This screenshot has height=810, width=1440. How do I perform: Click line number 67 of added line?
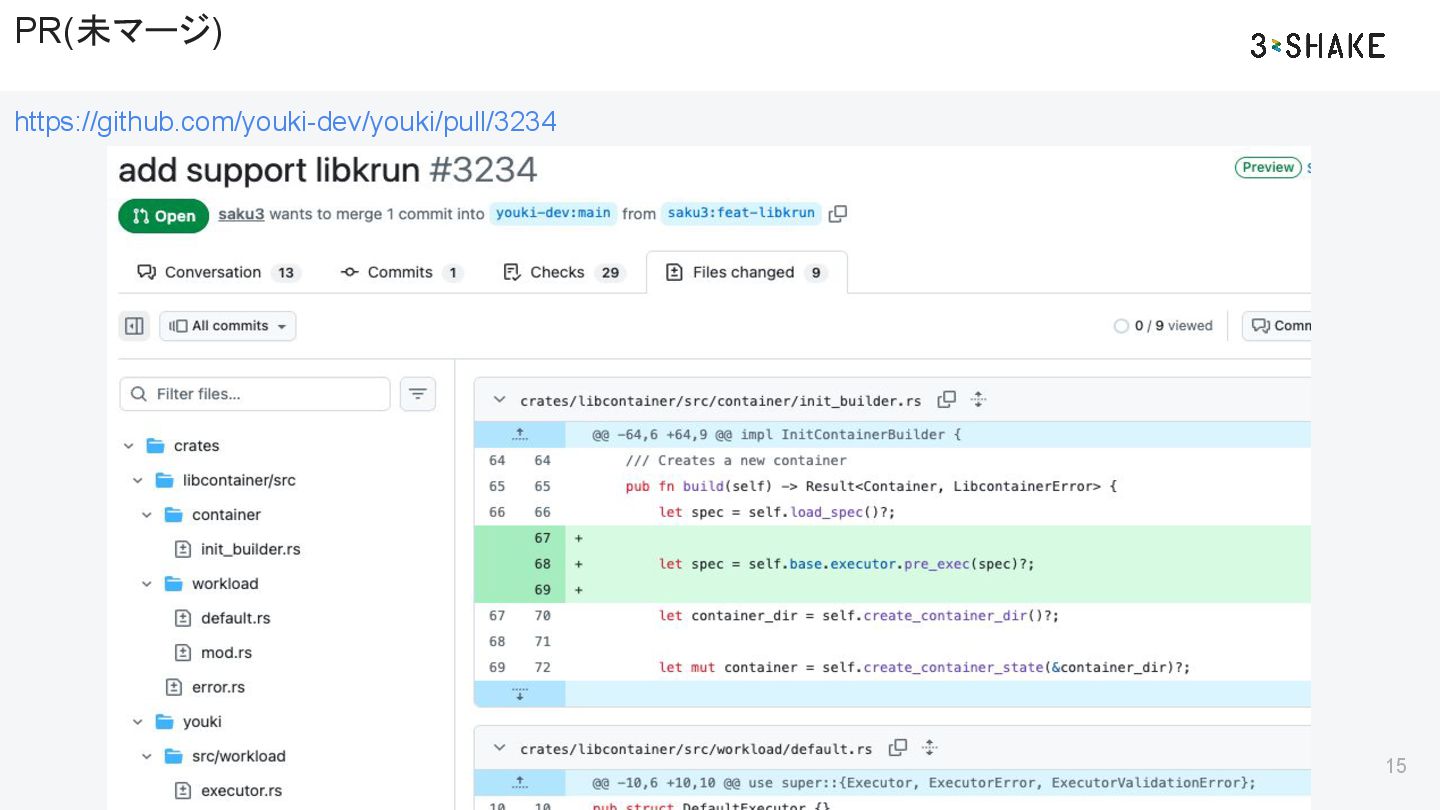(x=542, y=538)
